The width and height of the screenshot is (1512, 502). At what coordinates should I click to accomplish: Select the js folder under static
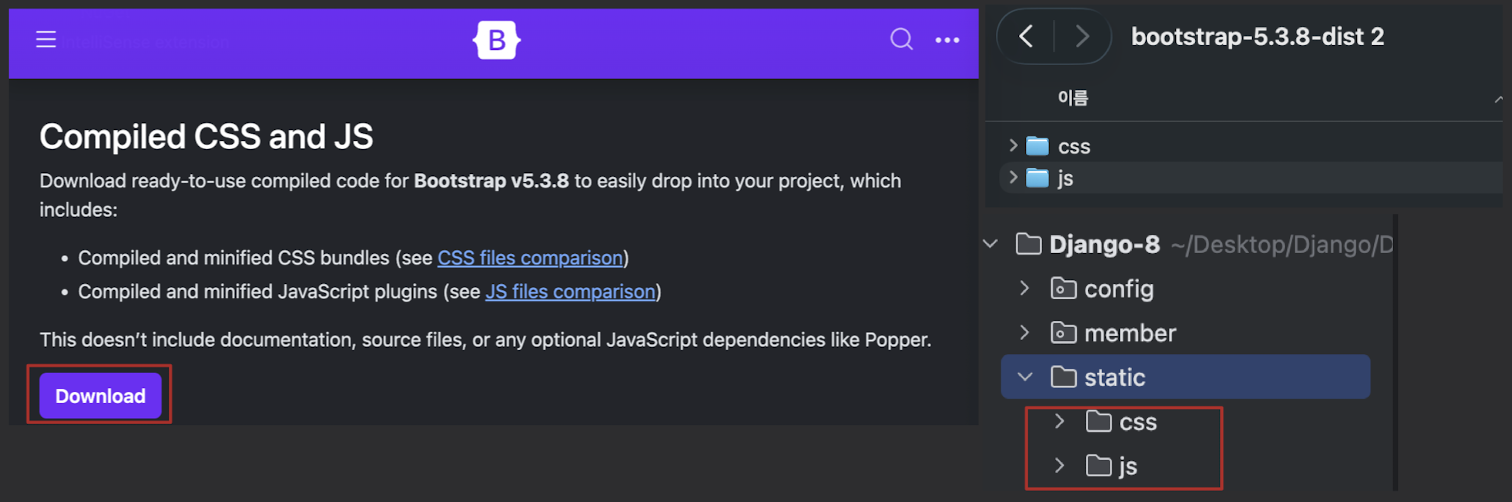click(x=1127, y=466)
